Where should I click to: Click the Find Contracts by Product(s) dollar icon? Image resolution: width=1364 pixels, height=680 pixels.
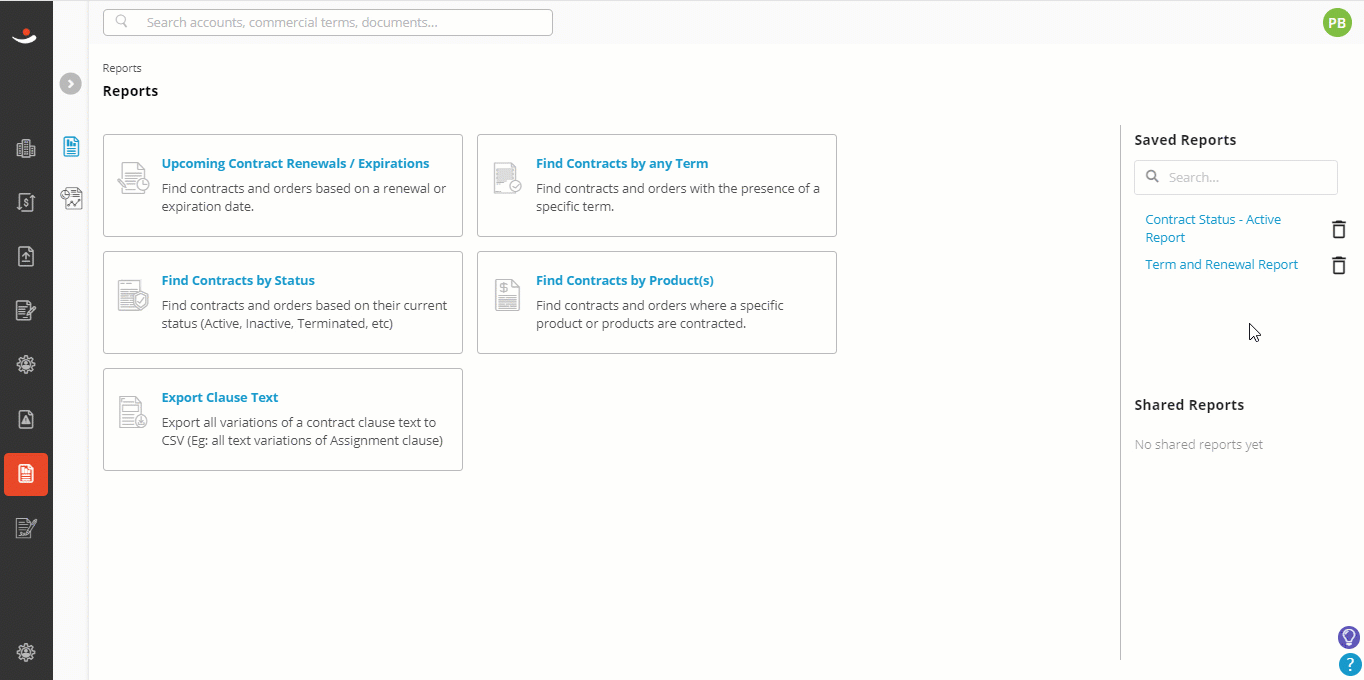(507, 295)
